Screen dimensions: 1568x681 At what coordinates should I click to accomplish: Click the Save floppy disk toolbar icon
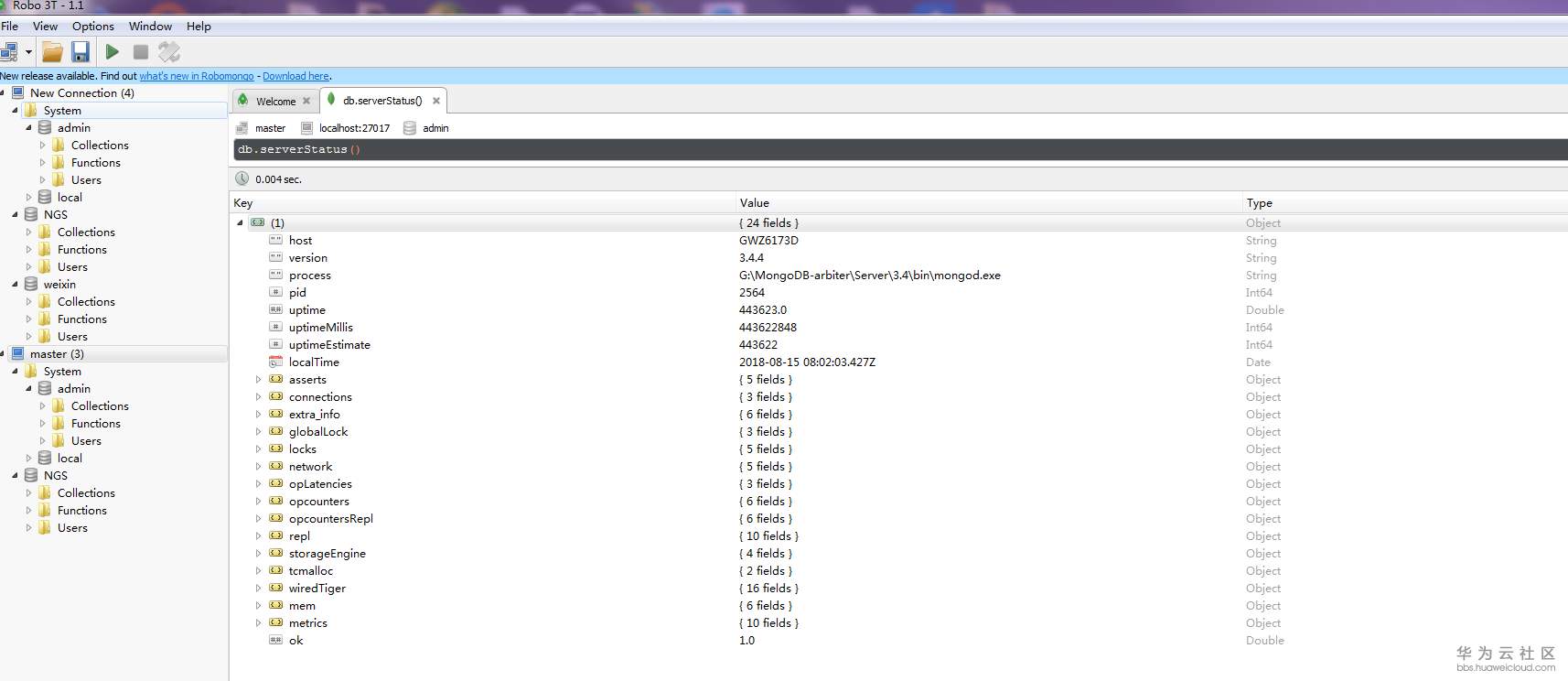pyautogui.click(x=81, y=52)
